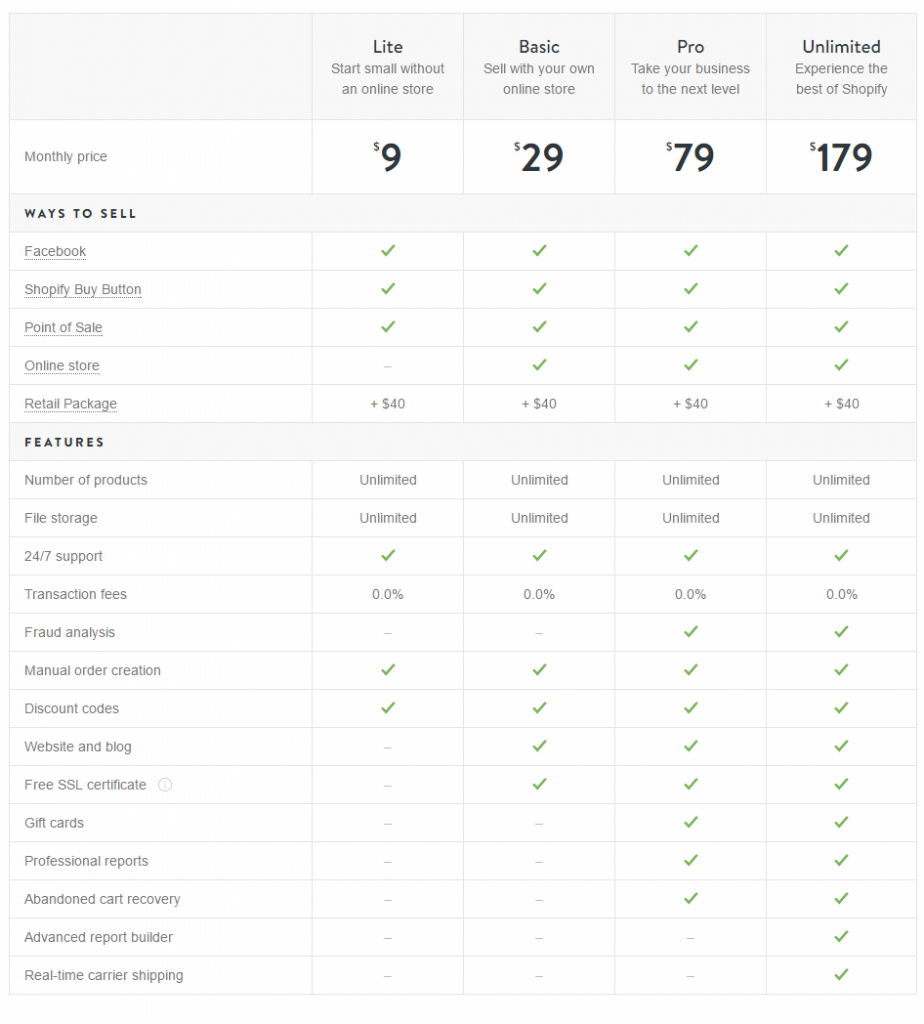
Task: Open the Facebook sales channel link
Action: click(55, 251)
